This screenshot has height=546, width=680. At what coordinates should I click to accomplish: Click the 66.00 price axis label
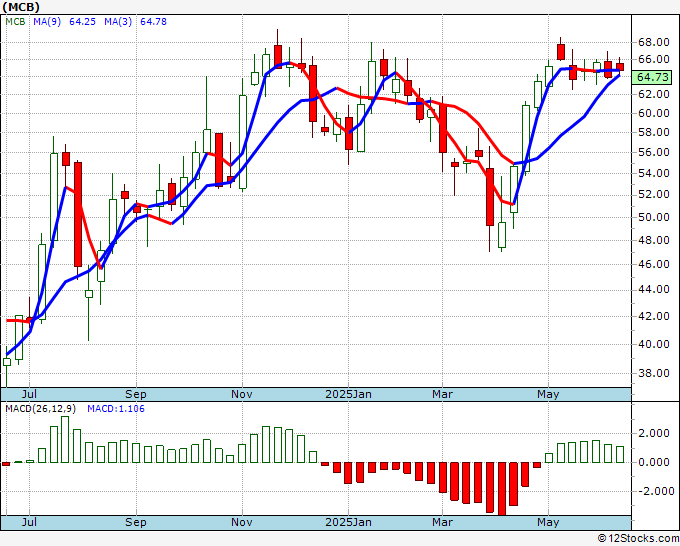653,59
